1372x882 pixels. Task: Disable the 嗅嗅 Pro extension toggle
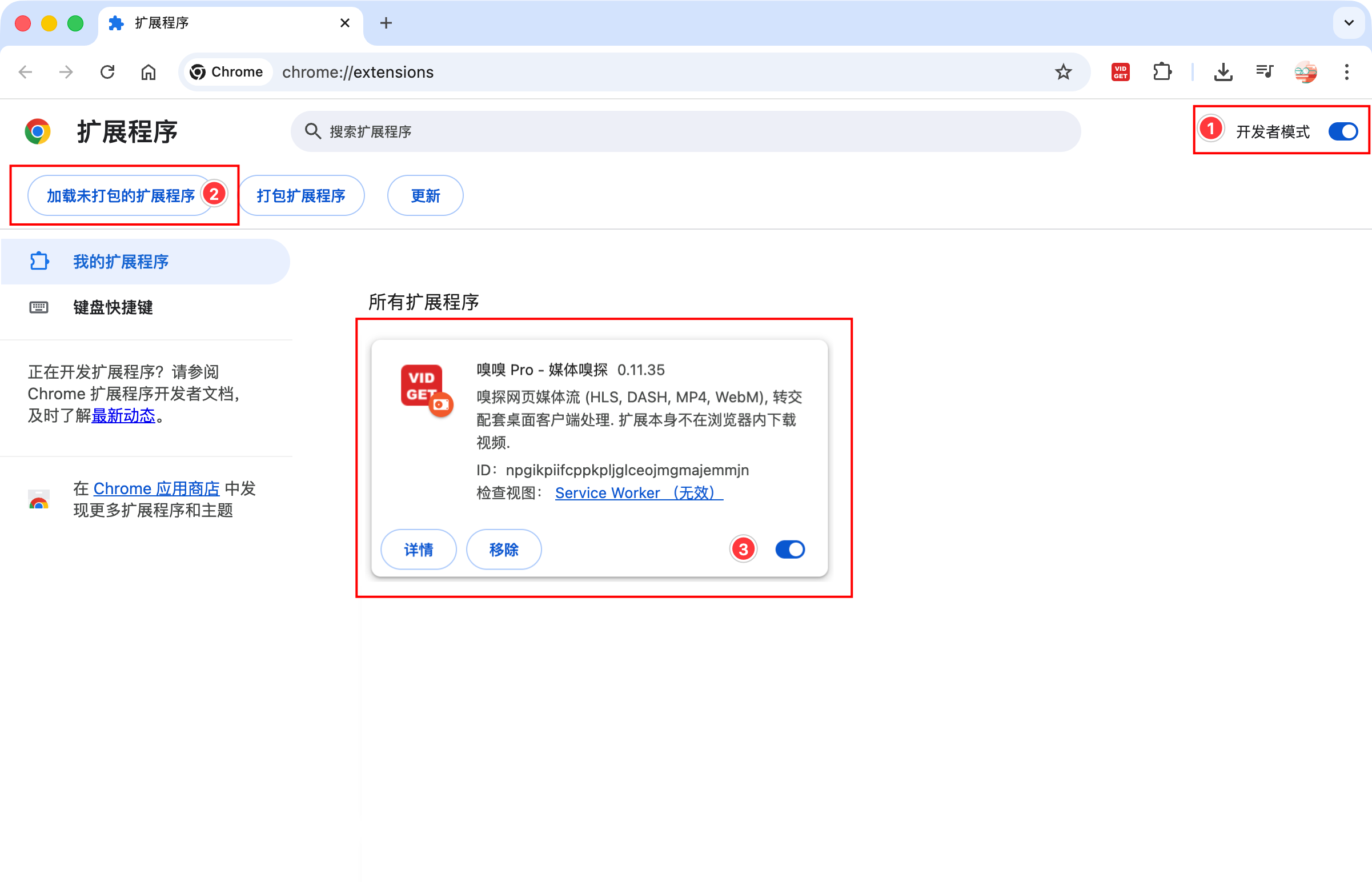tap(790, 550)
